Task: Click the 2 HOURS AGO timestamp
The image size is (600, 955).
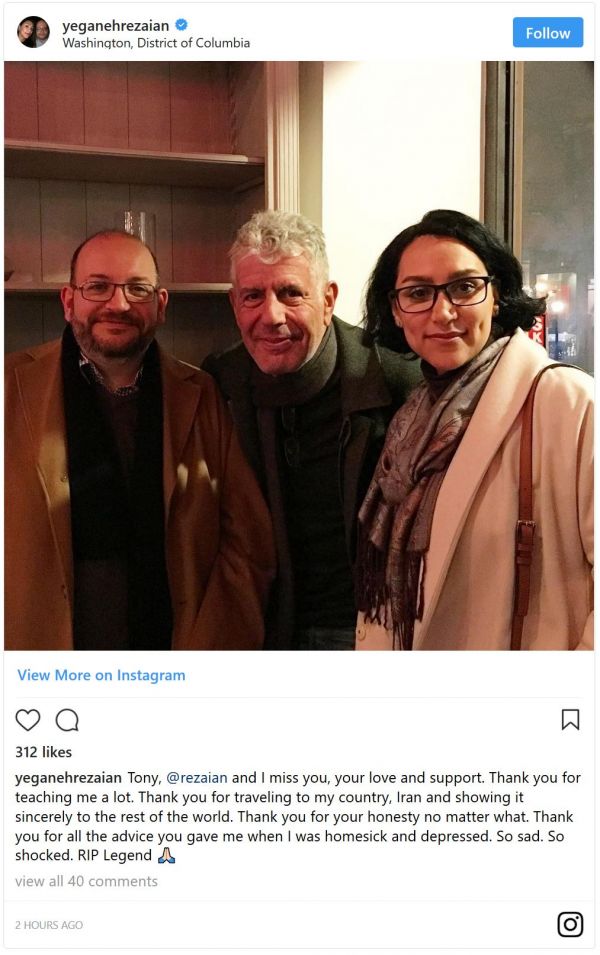Action: tap(49, 925)
